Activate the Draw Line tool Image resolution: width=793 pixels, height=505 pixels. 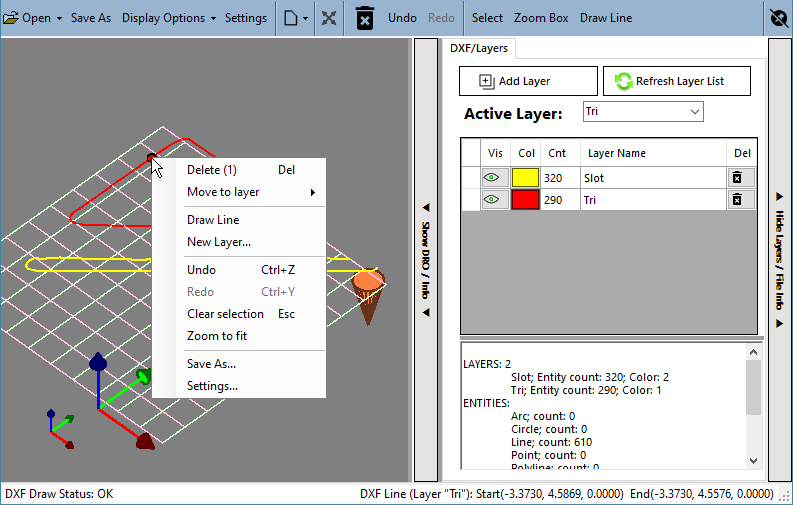[606, 18]
